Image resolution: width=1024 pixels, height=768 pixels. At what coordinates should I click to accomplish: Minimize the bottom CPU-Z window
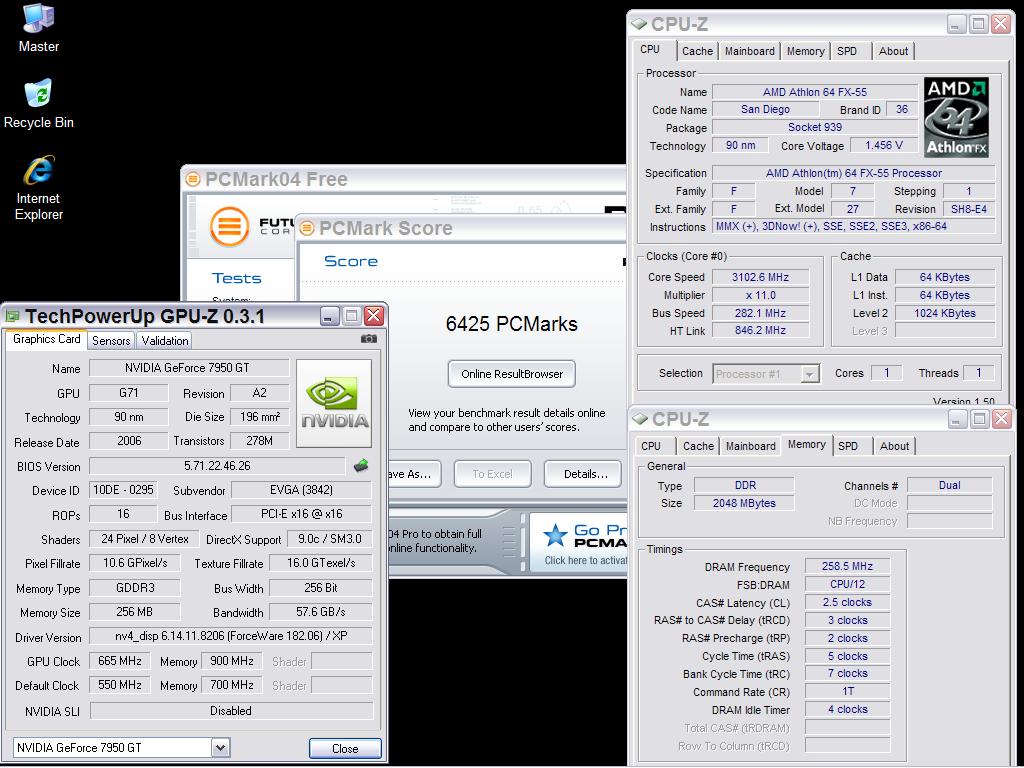tap(957, 419)
